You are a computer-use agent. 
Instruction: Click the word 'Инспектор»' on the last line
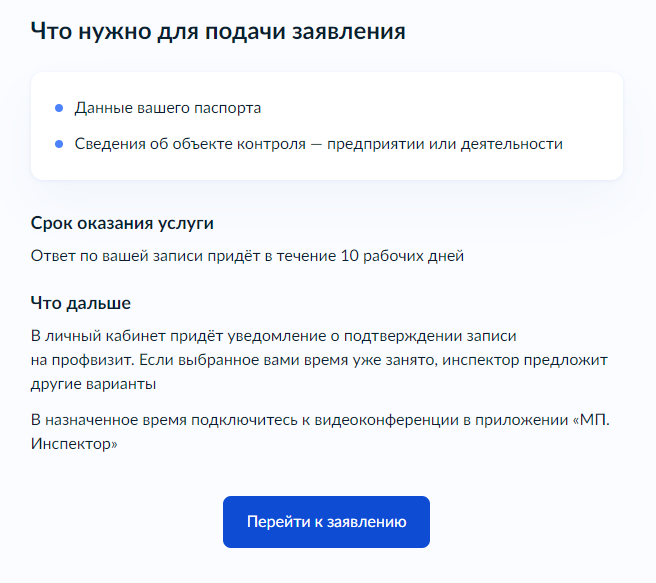tap(74, 444)
